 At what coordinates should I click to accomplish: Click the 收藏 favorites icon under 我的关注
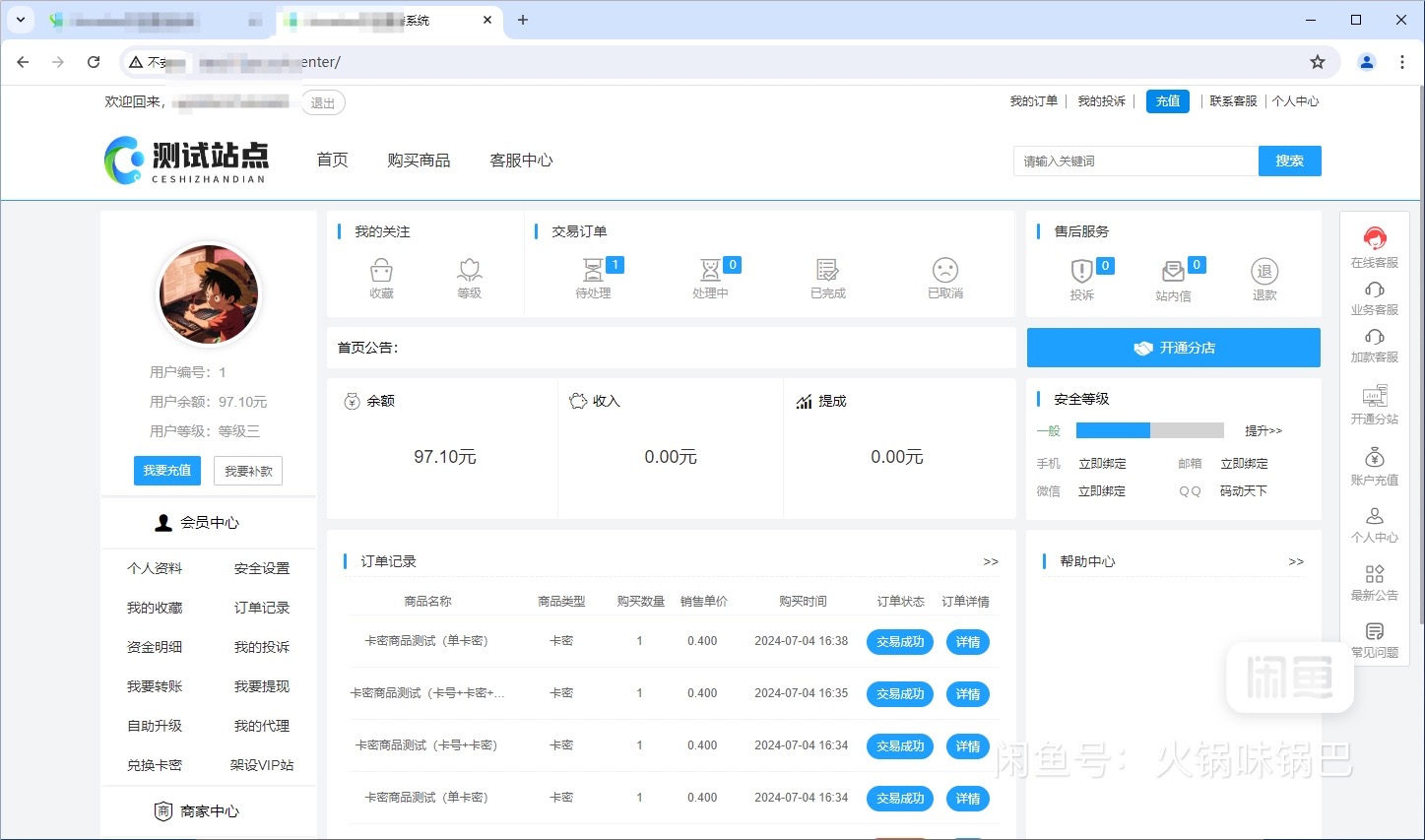(x=381, y=276)
